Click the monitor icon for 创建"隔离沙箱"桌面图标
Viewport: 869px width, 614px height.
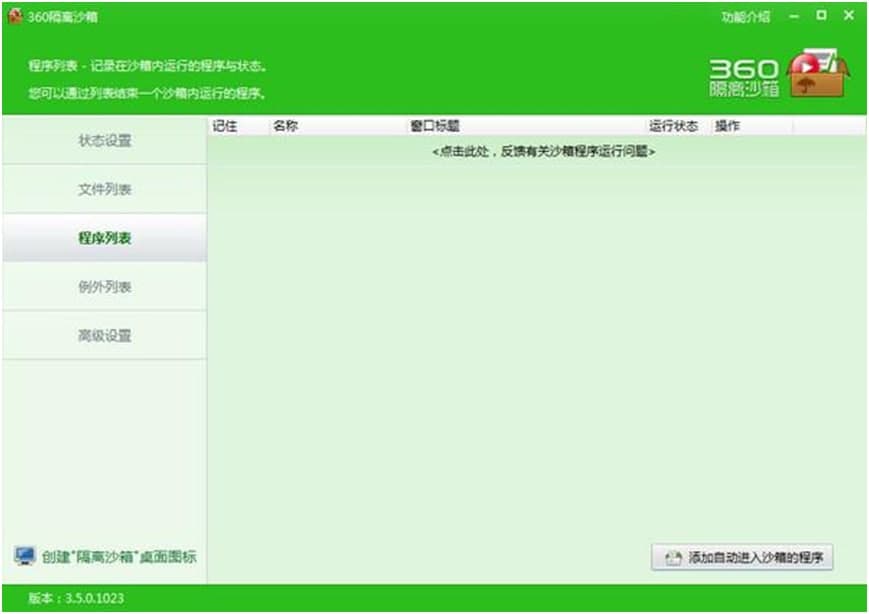tap(25, 556)
